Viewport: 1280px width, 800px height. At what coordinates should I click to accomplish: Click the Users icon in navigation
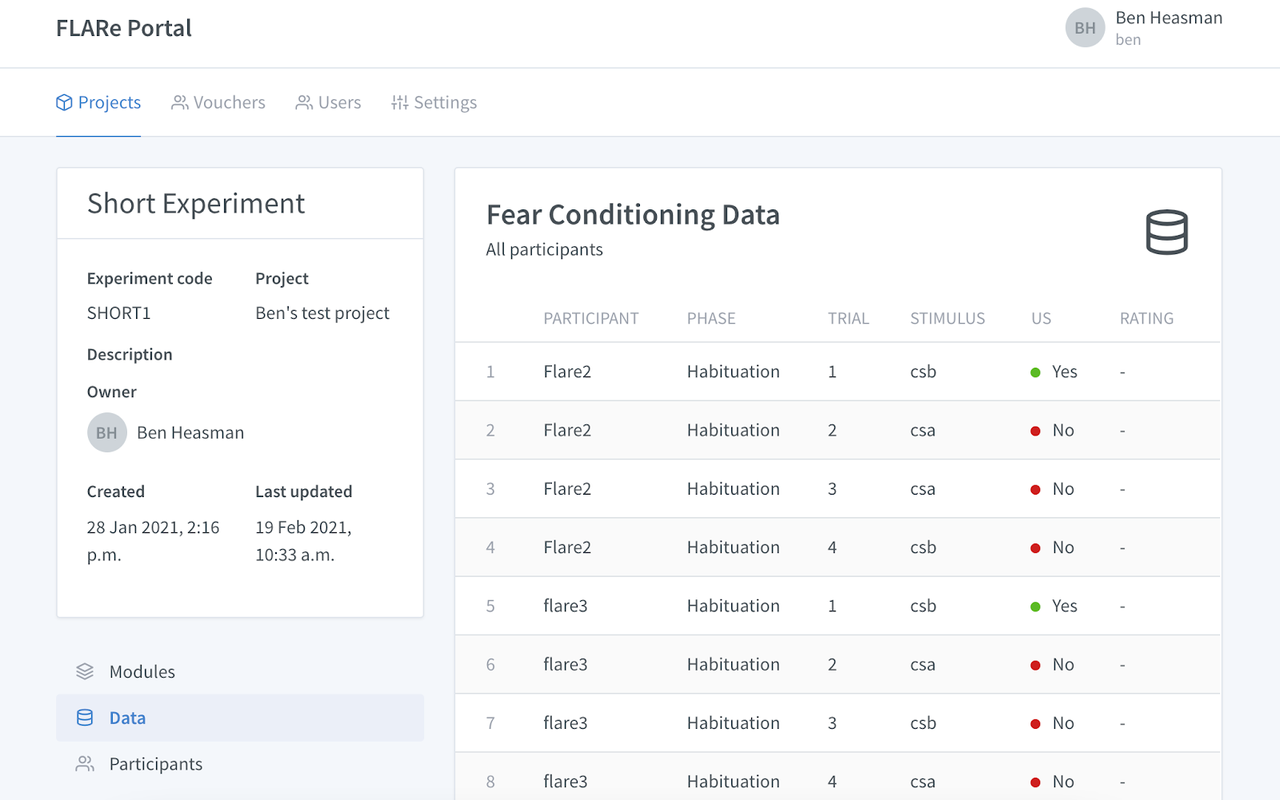[x=304, y=102]
